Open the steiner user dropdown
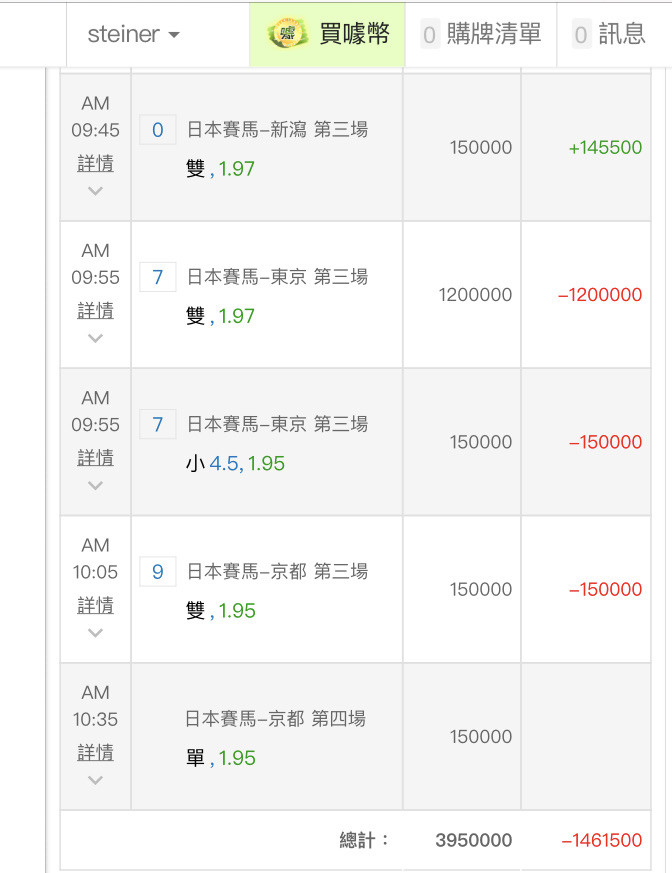The height and width of the screenshot is (873, 672). pyautogui.click(x=133, y=34)
